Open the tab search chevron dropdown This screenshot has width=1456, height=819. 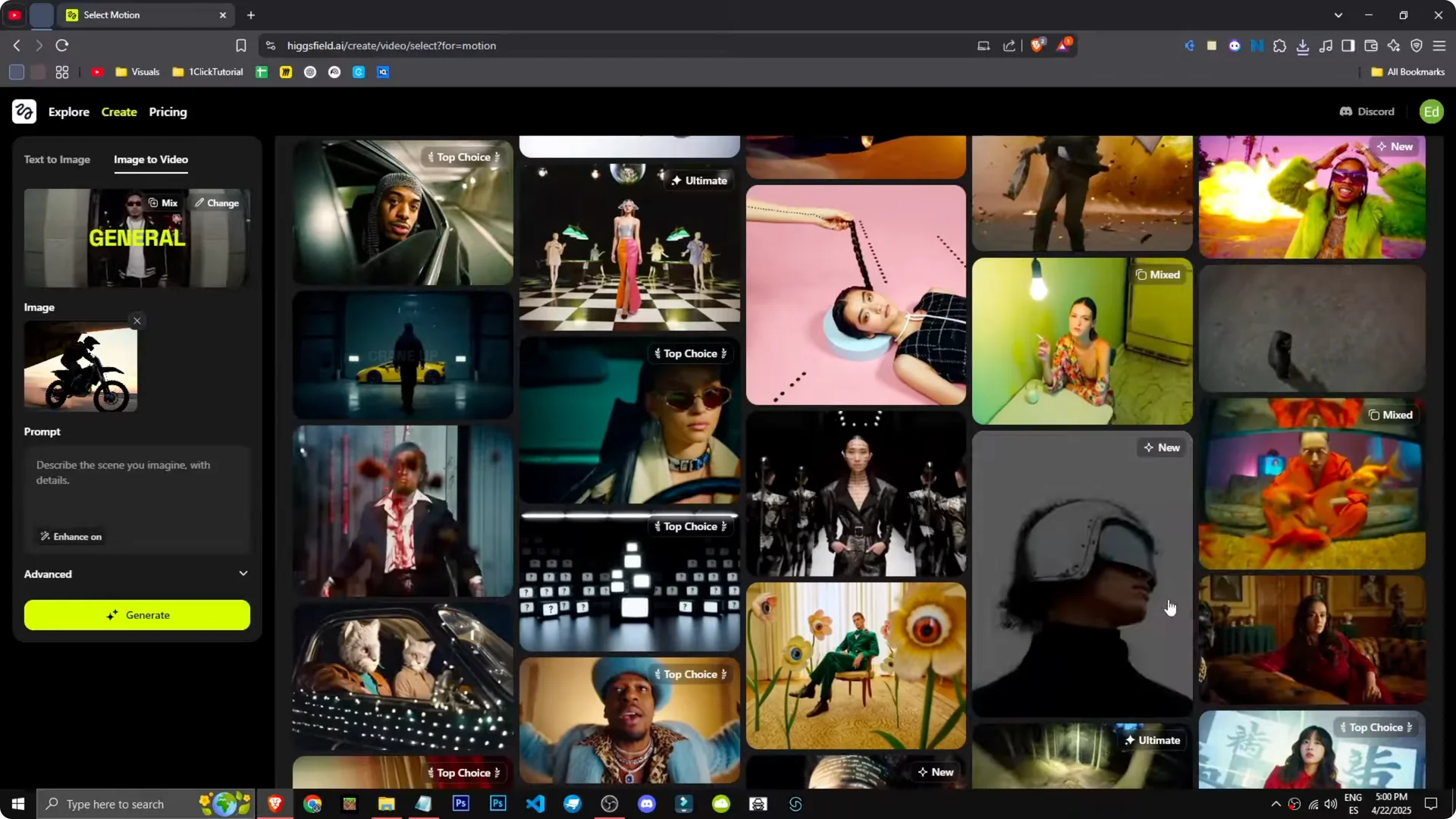pyautogui.click(x=1339, y=14)
